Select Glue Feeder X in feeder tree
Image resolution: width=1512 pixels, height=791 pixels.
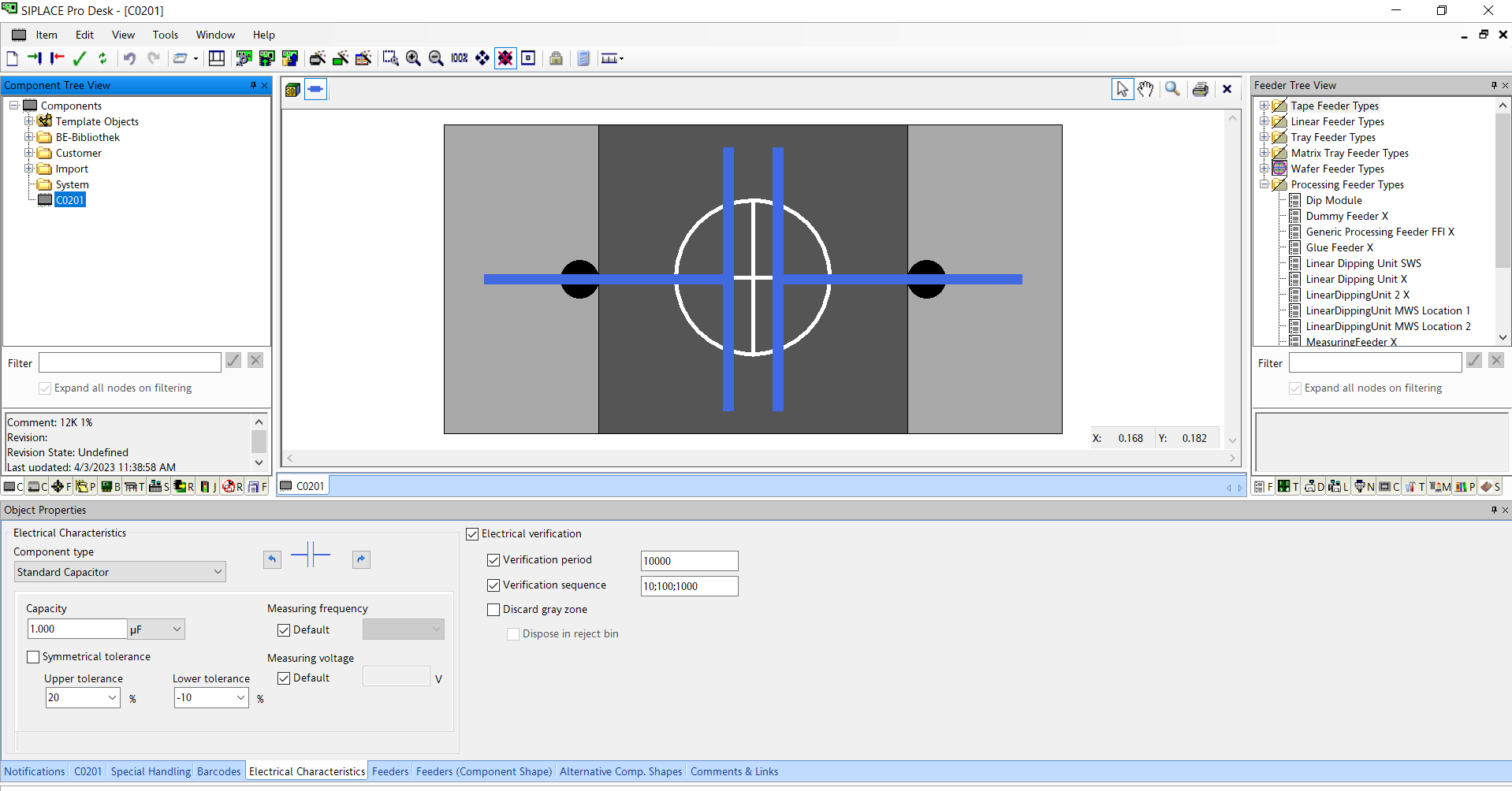point(1339,247)
